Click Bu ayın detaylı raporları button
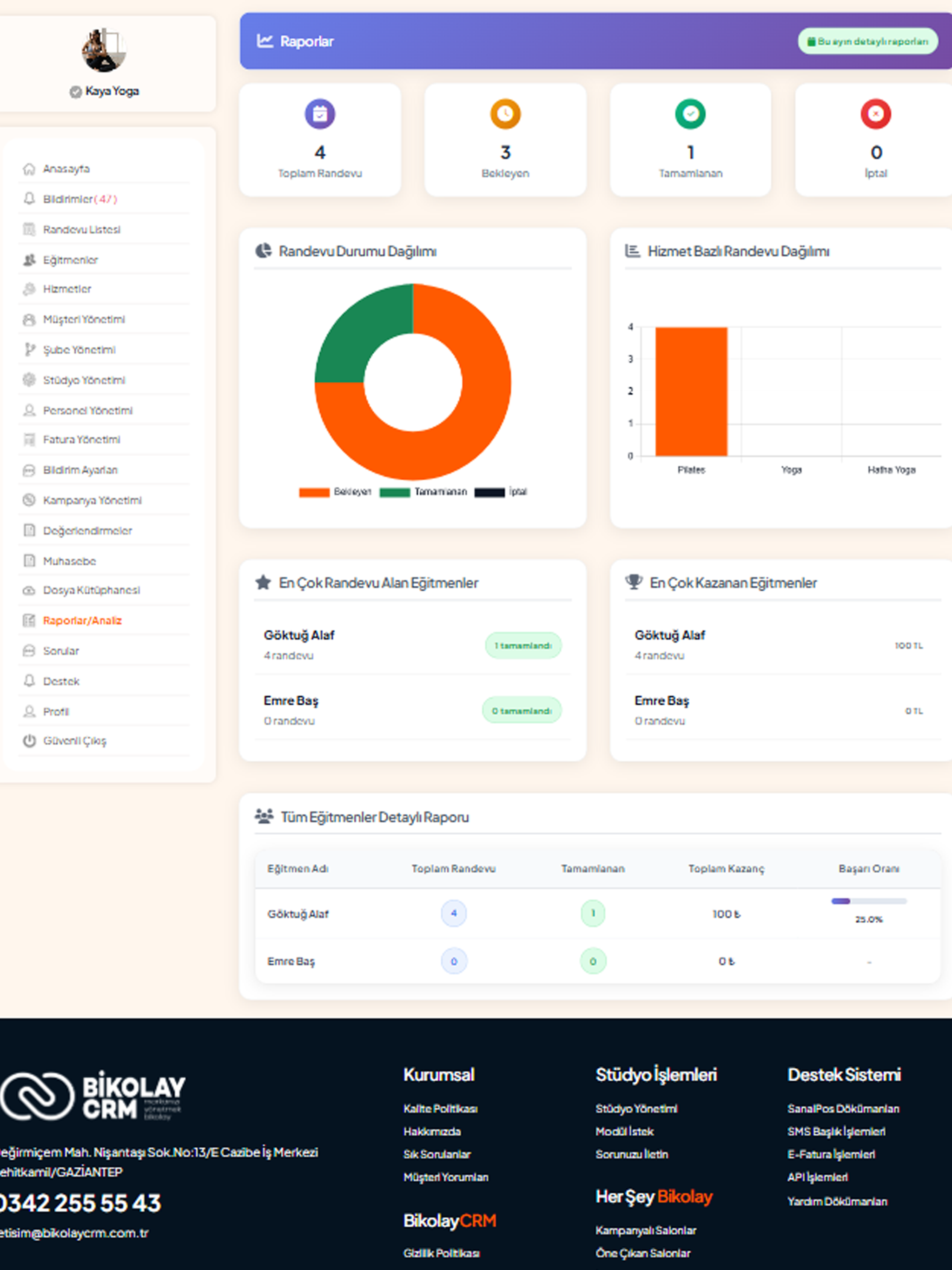 pos(867,41)
